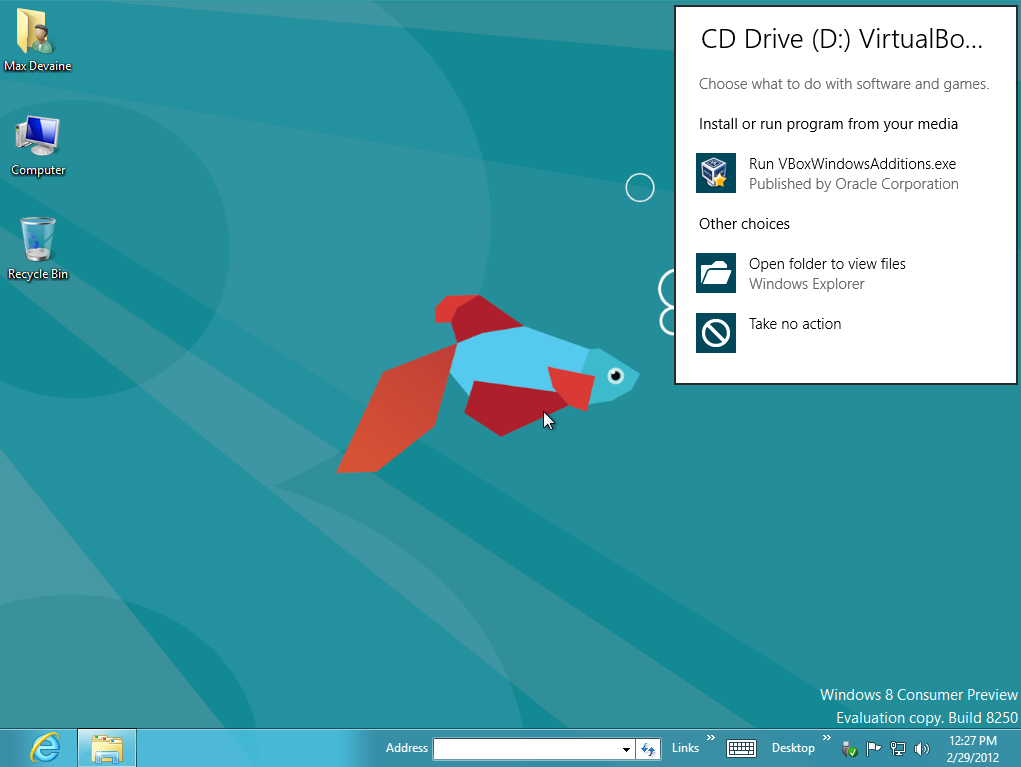Open the Recycle Bin icon

[38, 249]
